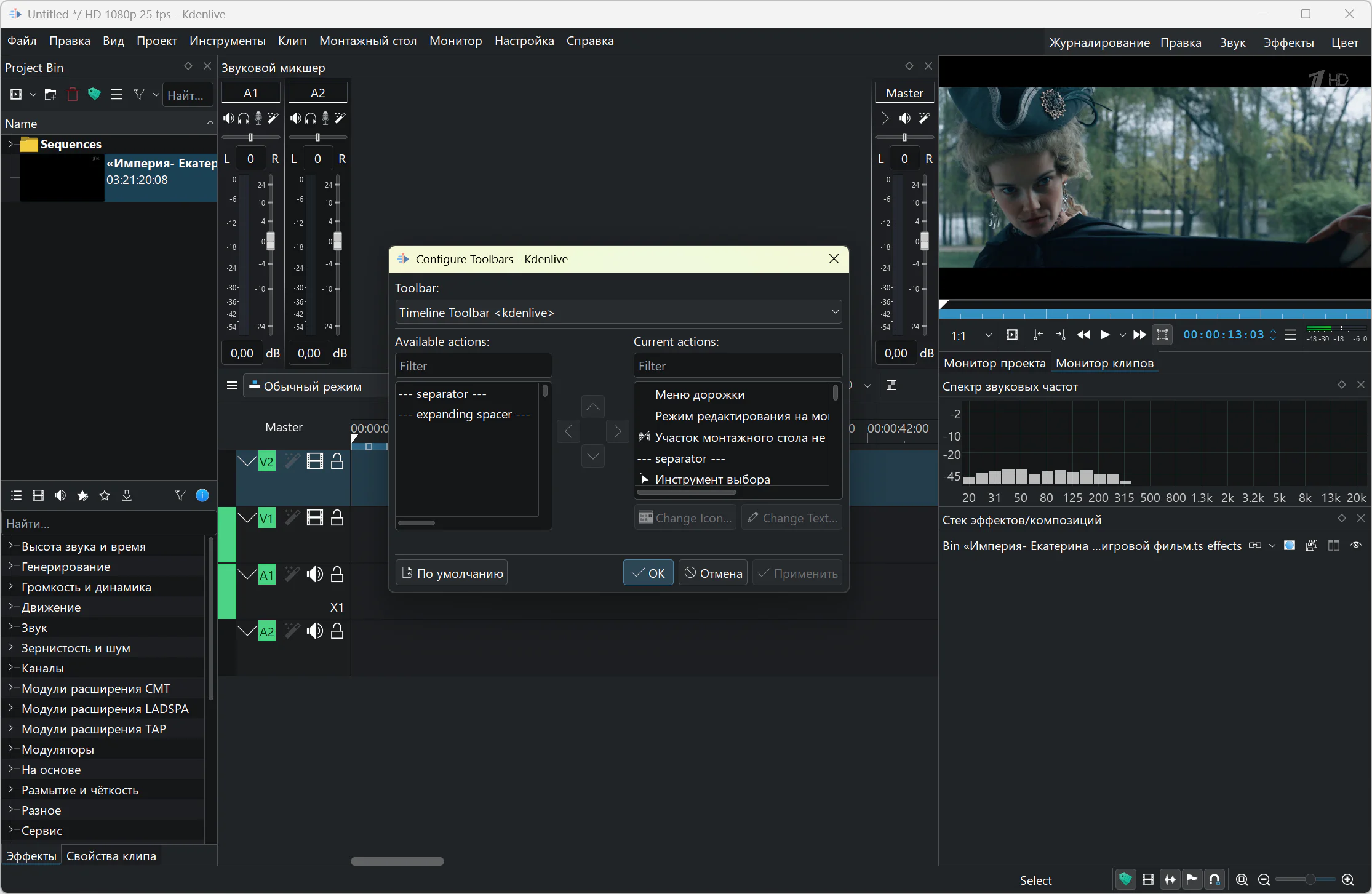Mute audio mixer channel A1
Screen dimensions: 1372x894
click(228, 118)
